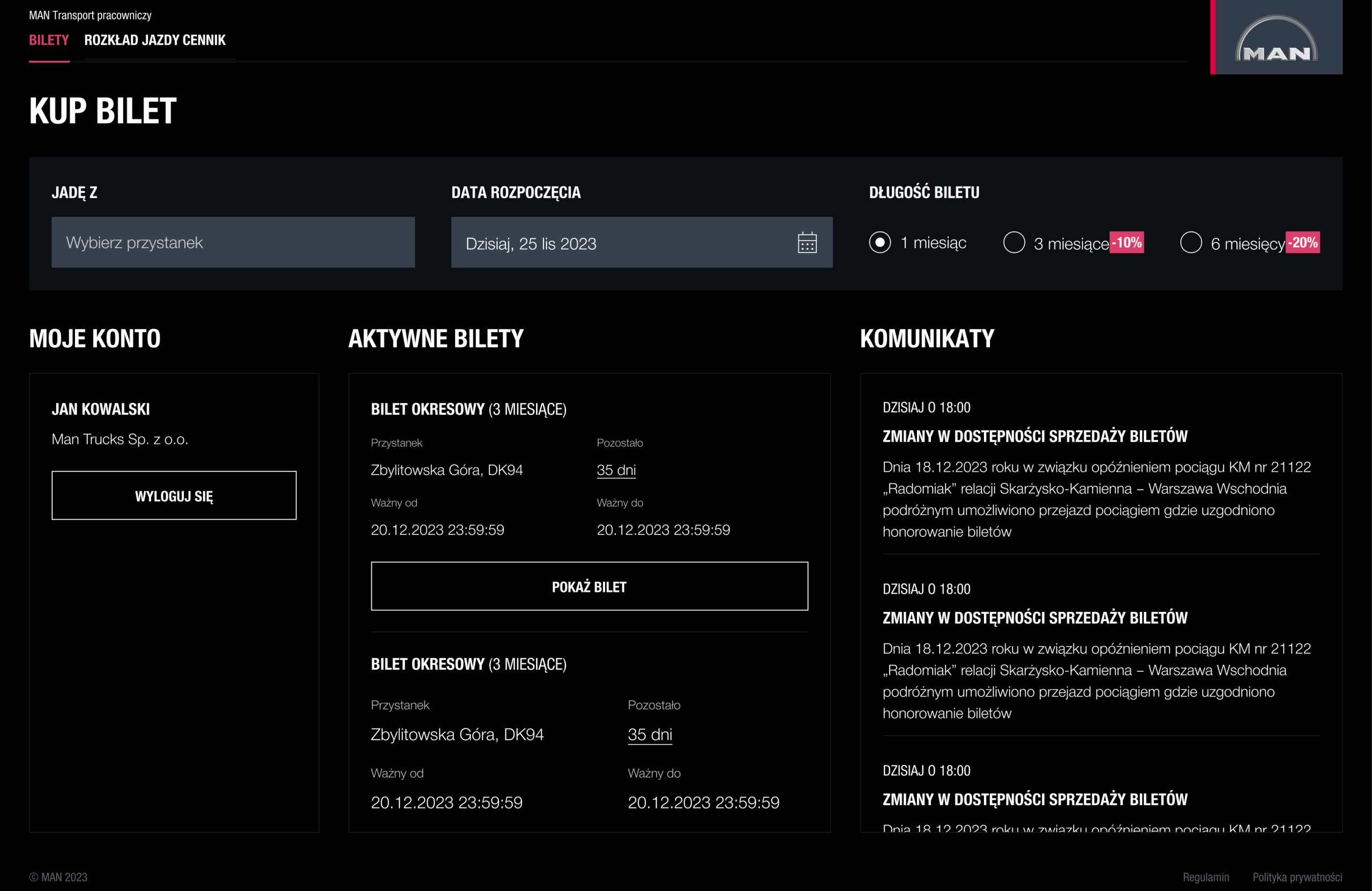Click the second announcement's ZMIANY W DOSTĘPNOŚCI title
Image resolution: width=1372 pixels, height=891 pixels.
pyautogui.click(x=1035, y=618)
